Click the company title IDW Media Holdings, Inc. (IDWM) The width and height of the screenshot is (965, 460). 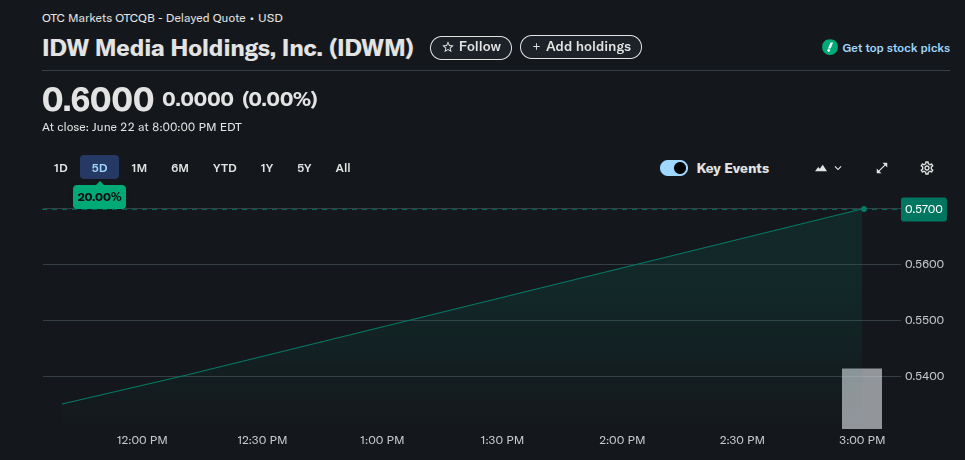[228, 48]
